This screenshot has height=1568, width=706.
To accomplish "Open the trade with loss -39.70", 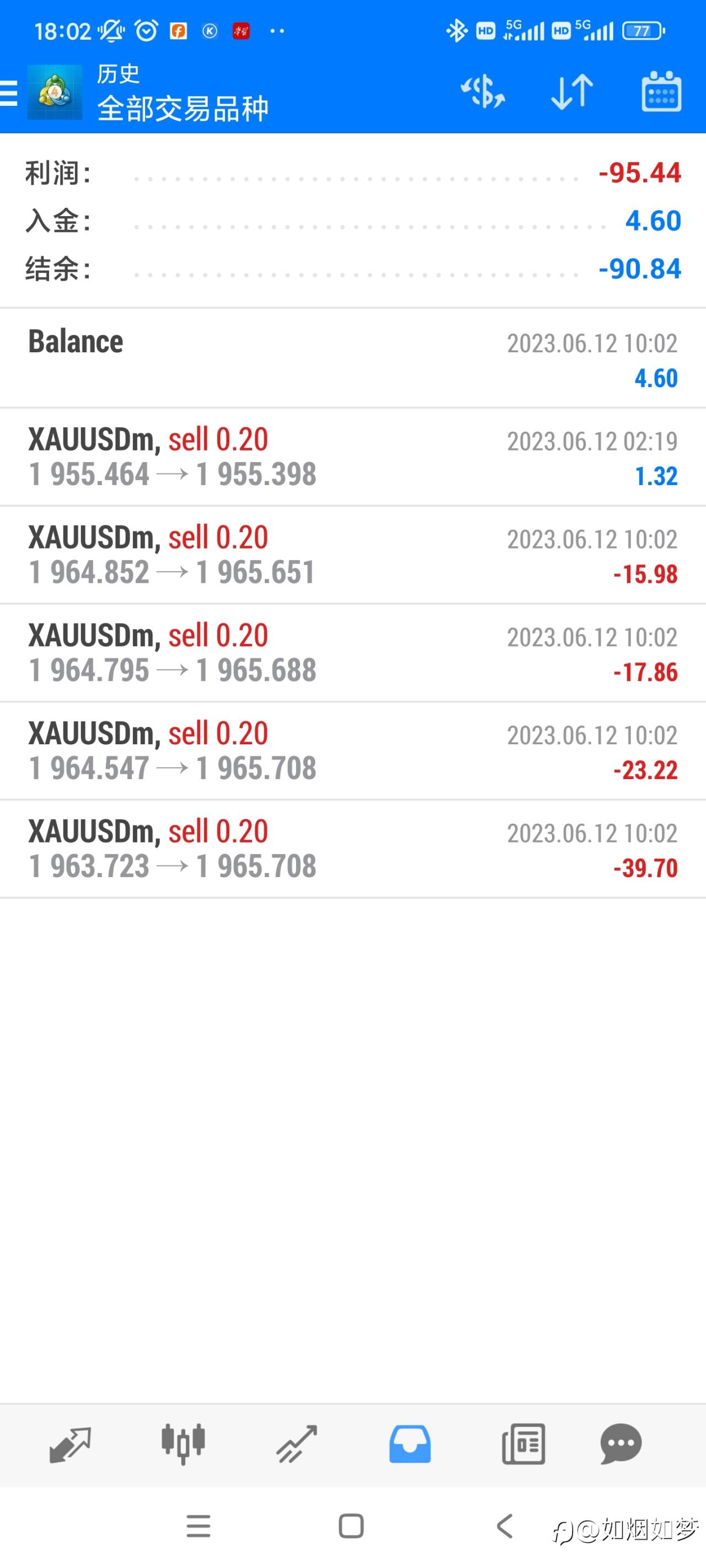I will pos(352,849).
